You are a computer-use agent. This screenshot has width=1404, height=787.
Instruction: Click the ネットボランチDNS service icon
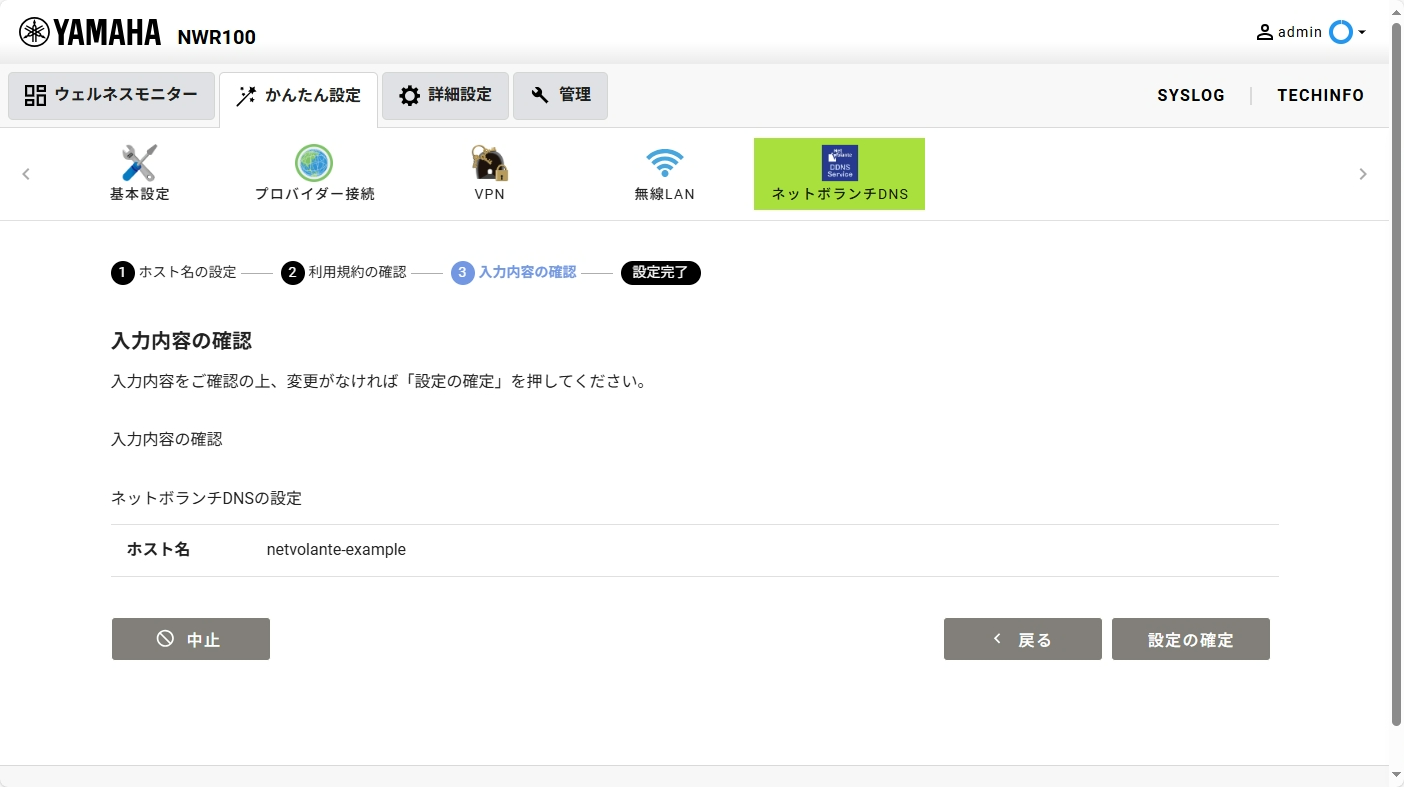[839, 163]
